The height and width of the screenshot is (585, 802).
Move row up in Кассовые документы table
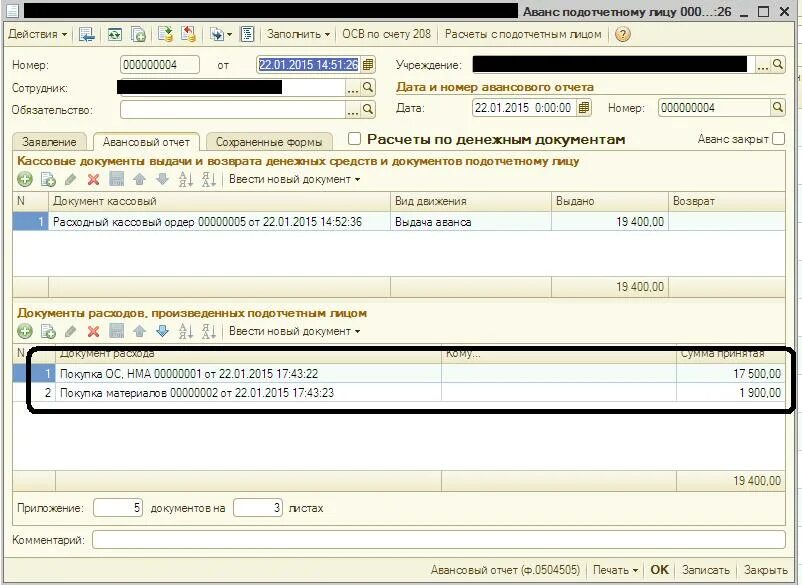(139, 179)
